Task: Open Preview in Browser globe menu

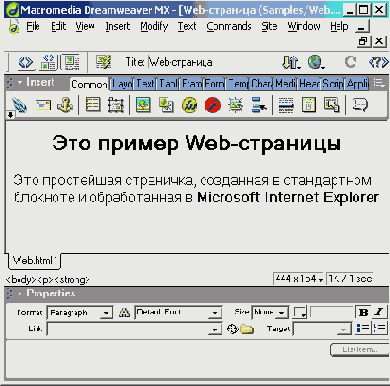Action: pos(316,62)
